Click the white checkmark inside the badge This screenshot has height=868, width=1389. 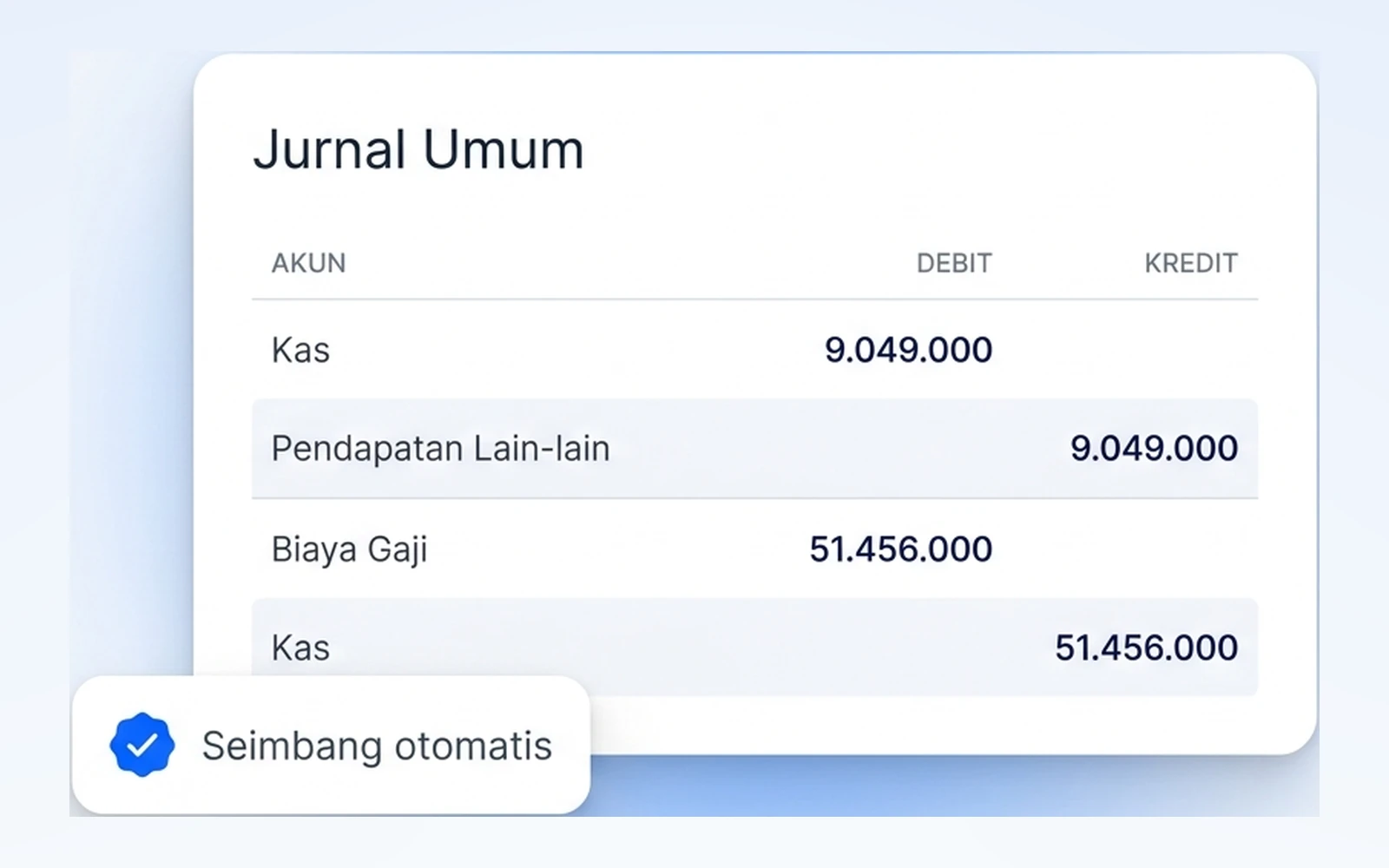click(x=142, y=745)
